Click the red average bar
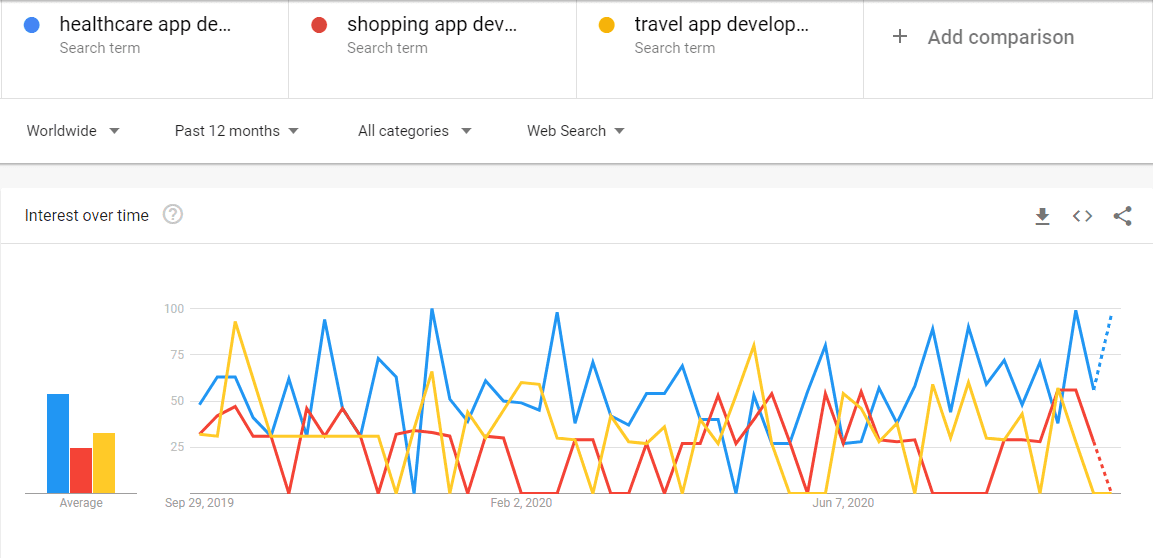1153x558 pixels. point(81,470)
